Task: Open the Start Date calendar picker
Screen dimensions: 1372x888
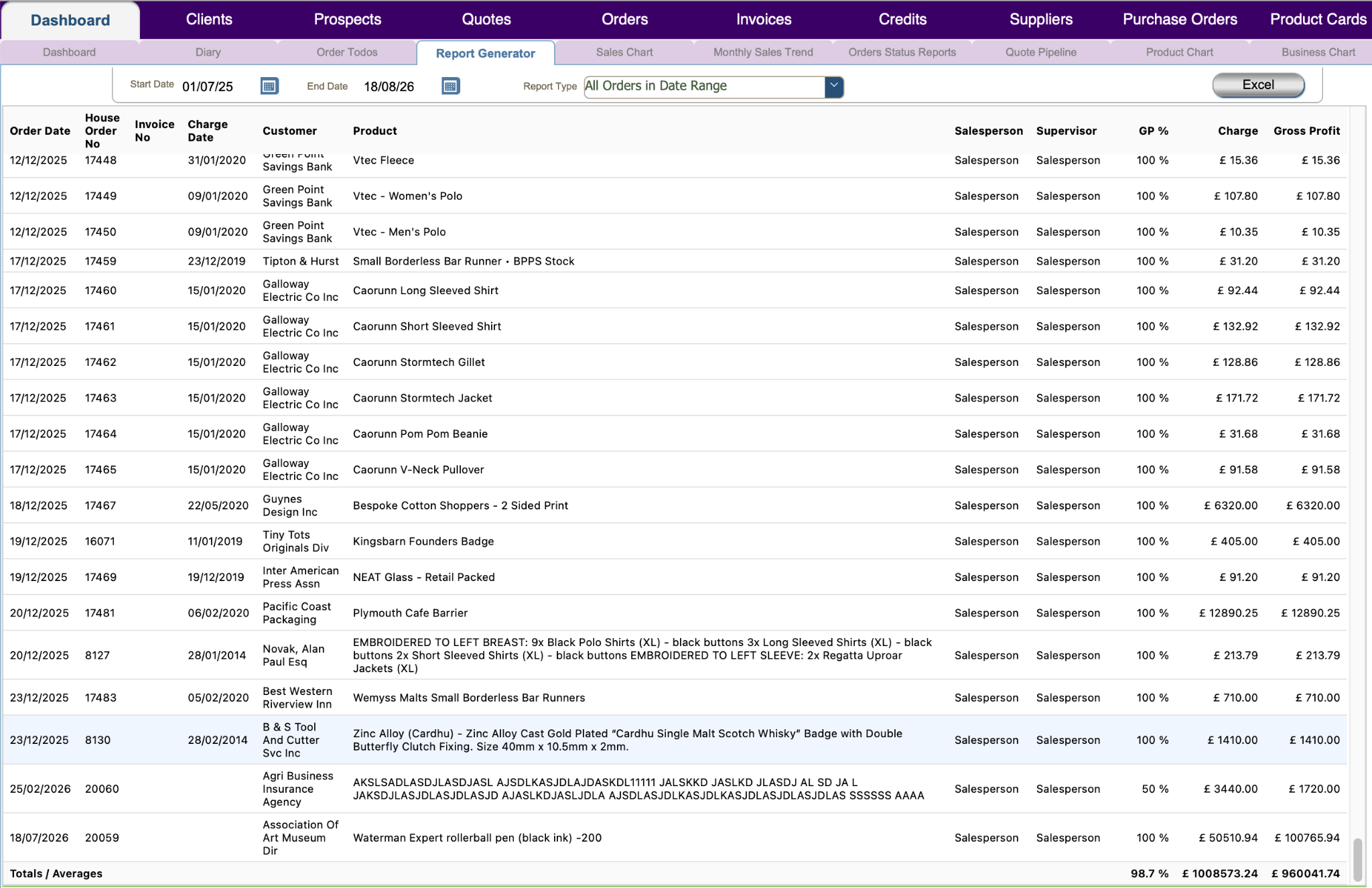Action: 269,86
